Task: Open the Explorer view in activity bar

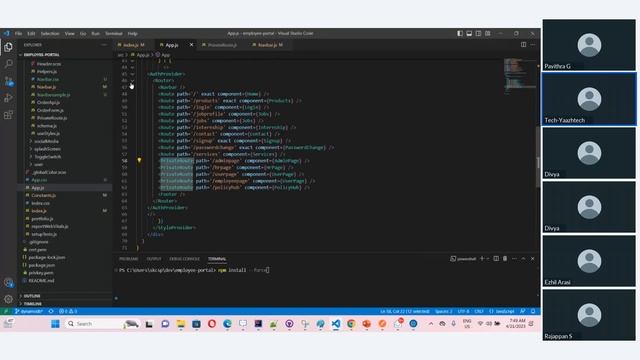Action: click(x=8, y=47)
